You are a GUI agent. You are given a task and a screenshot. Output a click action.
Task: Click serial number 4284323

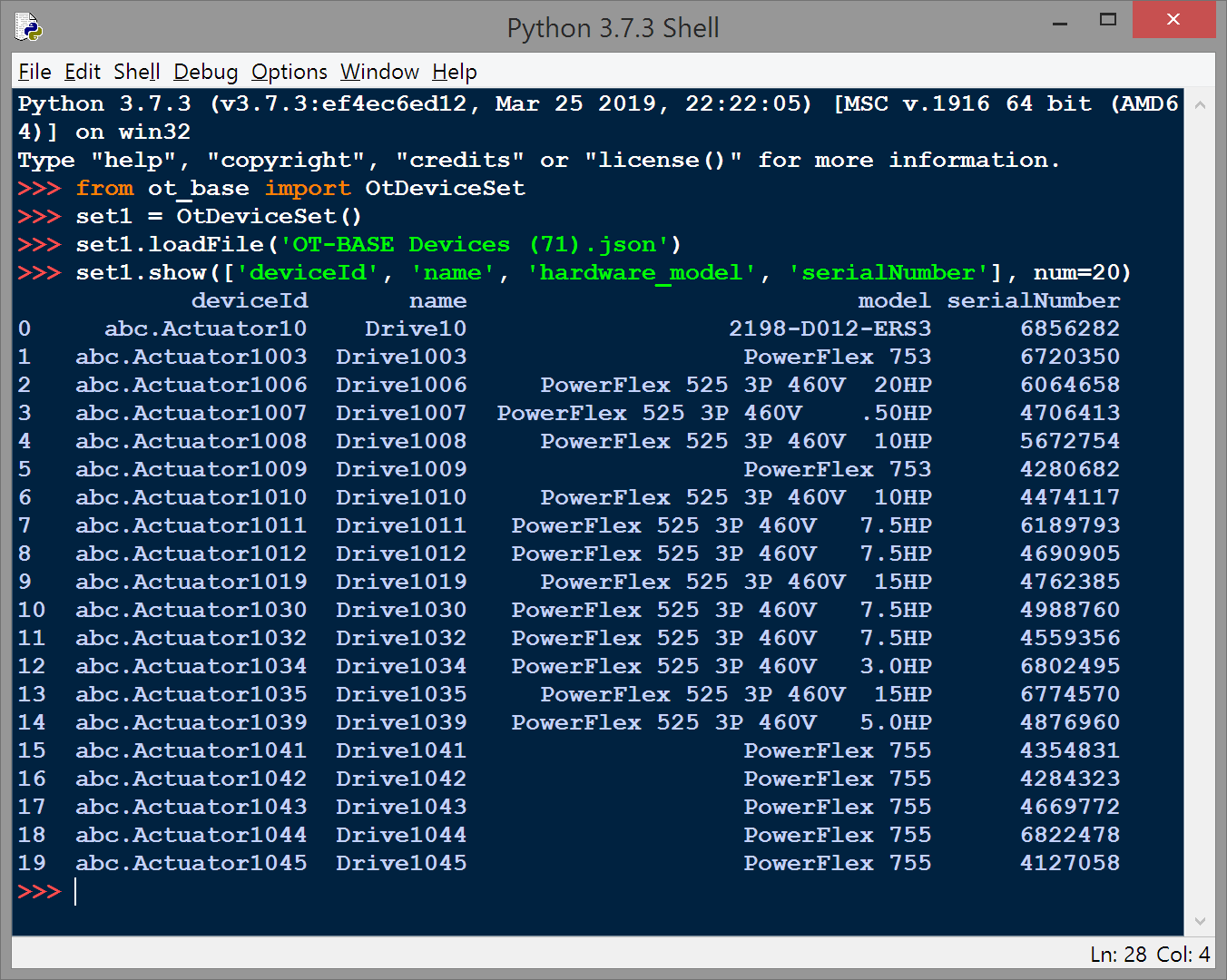1070,779
